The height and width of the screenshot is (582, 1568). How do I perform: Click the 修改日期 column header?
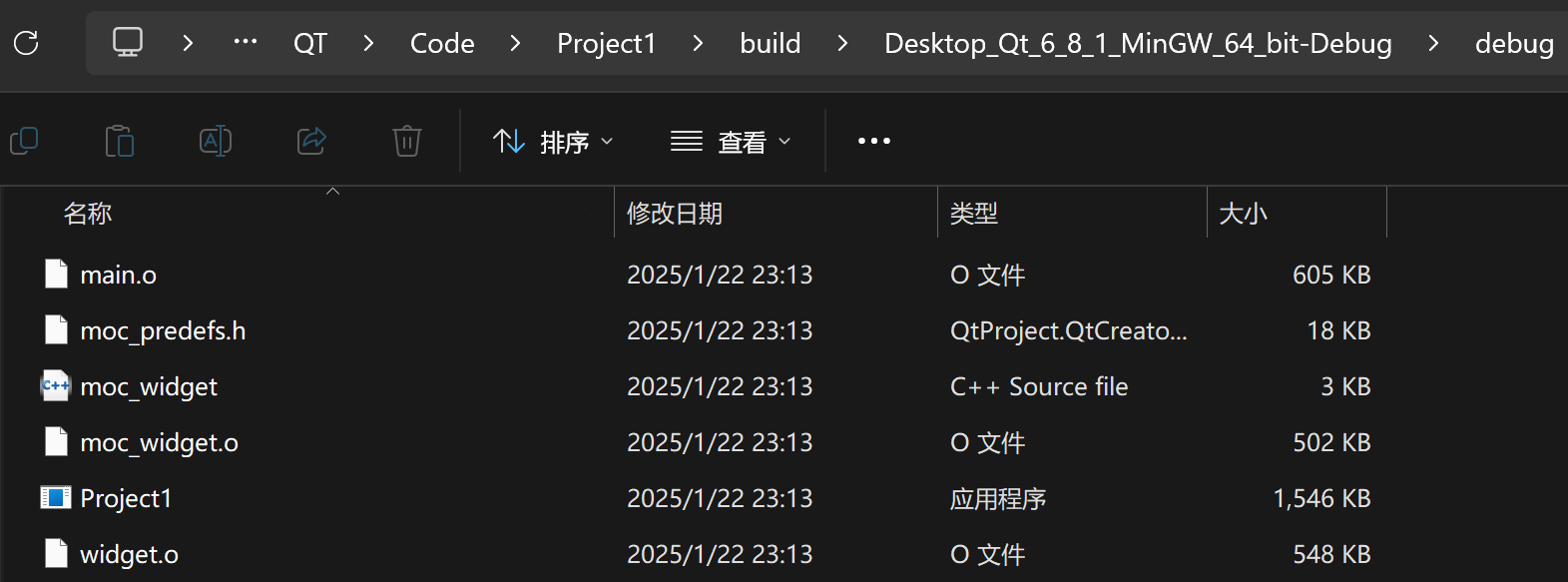pos(676,213)
